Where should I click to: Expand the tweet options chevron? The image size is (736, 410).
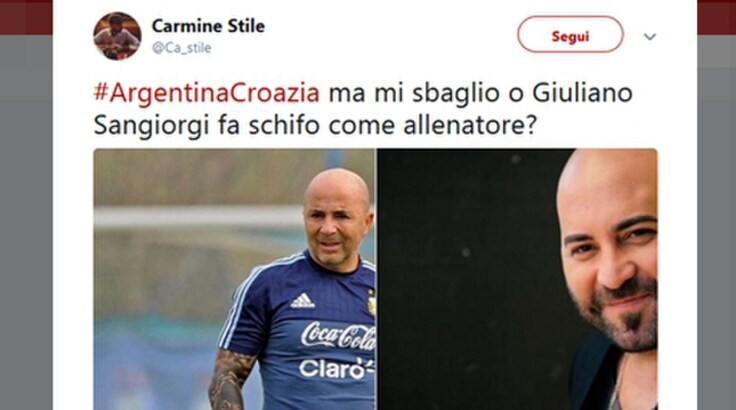pos(650,37)
